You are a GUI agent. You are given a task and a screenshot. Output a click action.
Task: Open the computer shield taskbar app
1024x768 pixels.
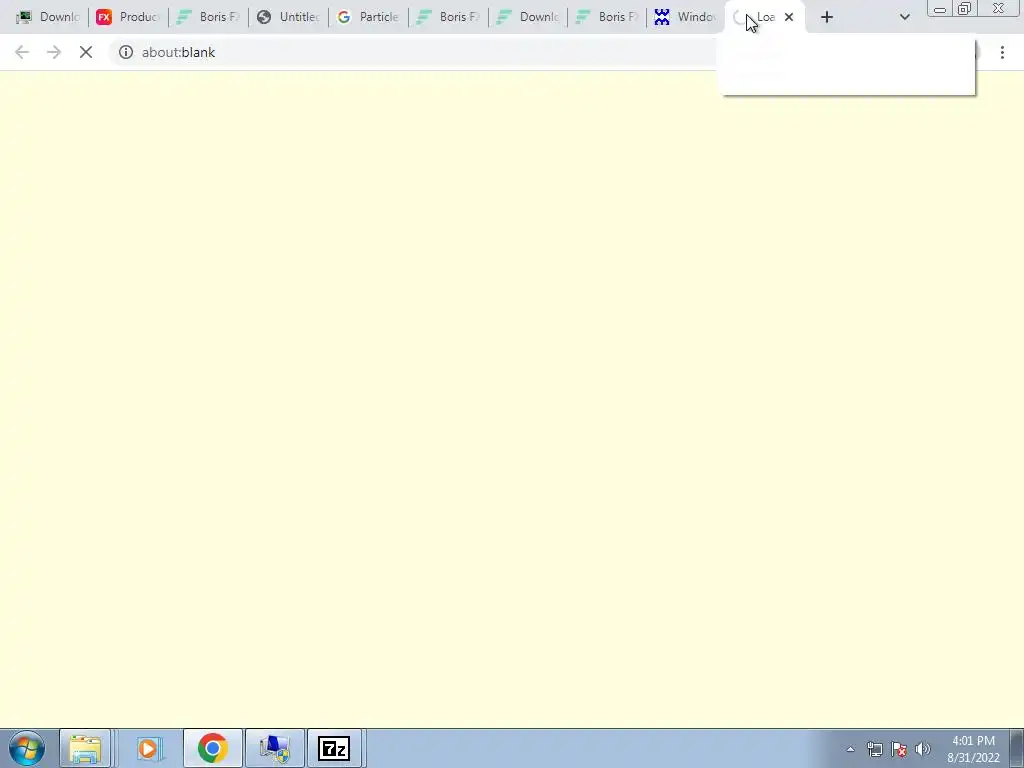click(x=274, y=748)
